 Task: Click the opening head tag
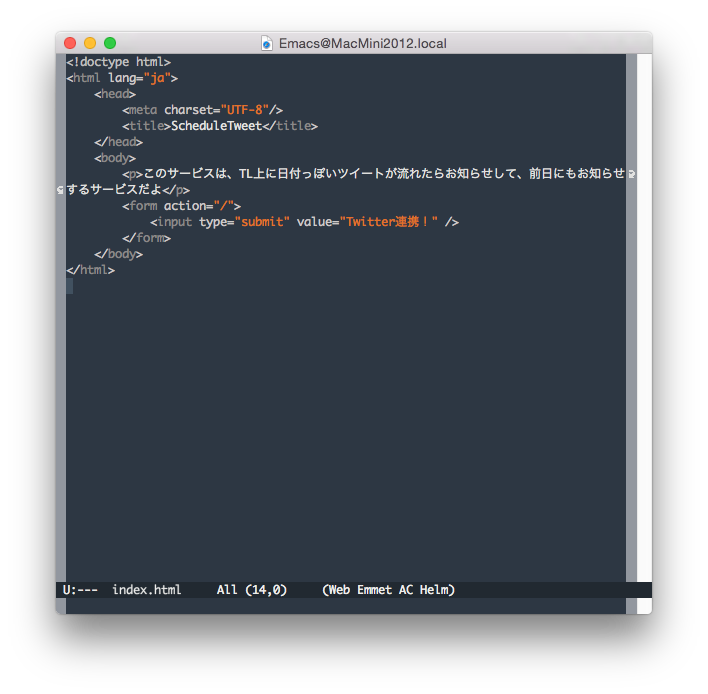tap(115, 94)
